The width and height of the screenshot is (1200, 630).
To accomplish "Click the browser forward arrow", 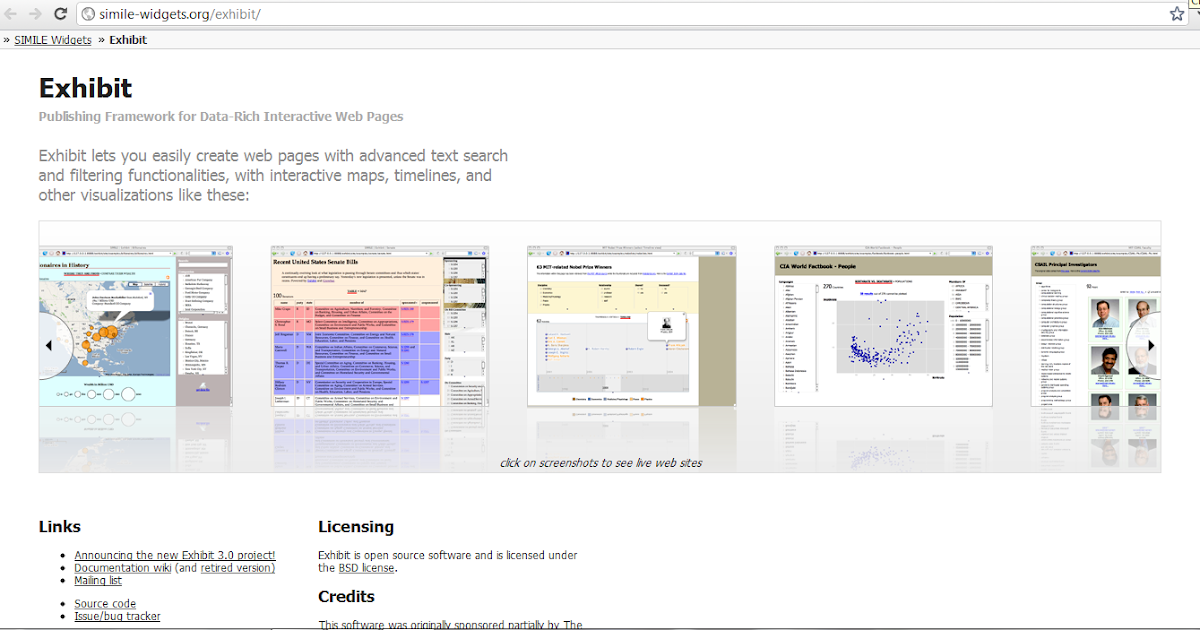I will [x=36, y=13].
